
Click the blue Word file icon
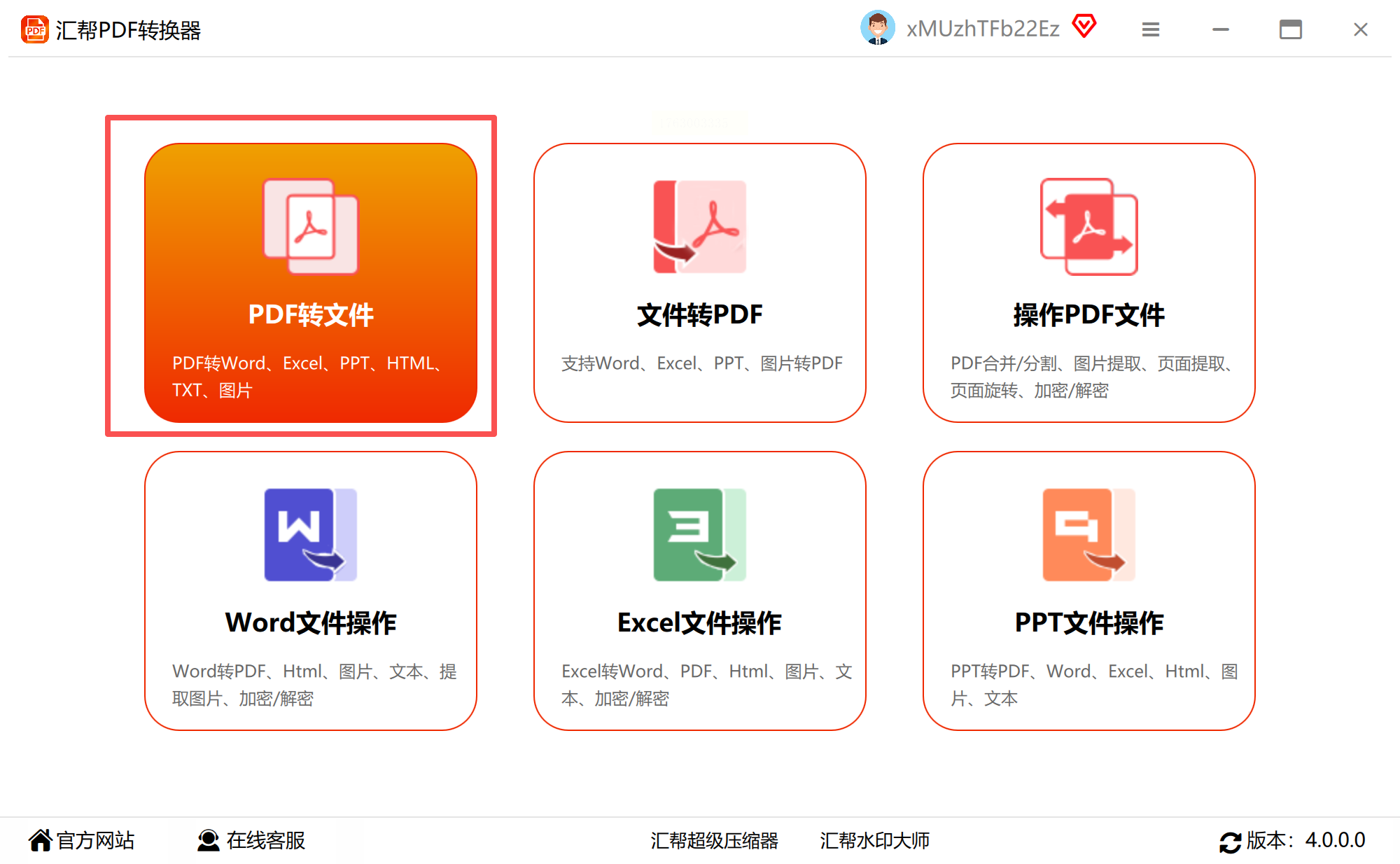(x=310, y=534)
